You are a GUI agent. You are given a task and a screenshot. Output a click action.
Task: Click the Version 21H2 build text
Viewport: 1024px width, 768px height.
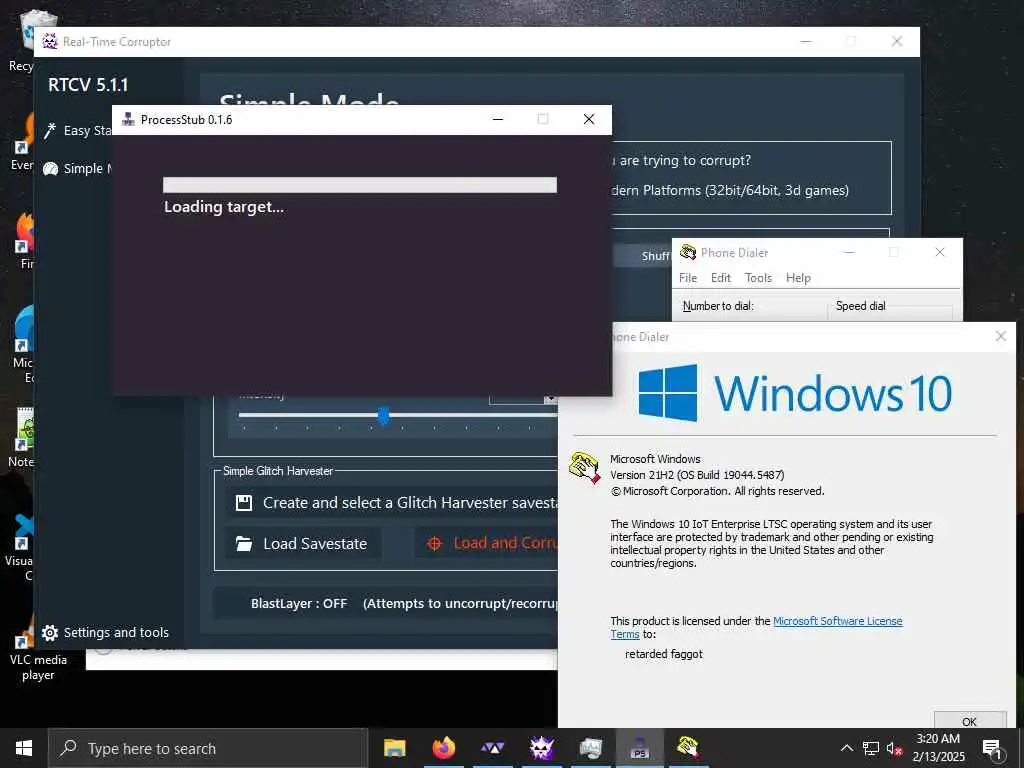(697, 475)
